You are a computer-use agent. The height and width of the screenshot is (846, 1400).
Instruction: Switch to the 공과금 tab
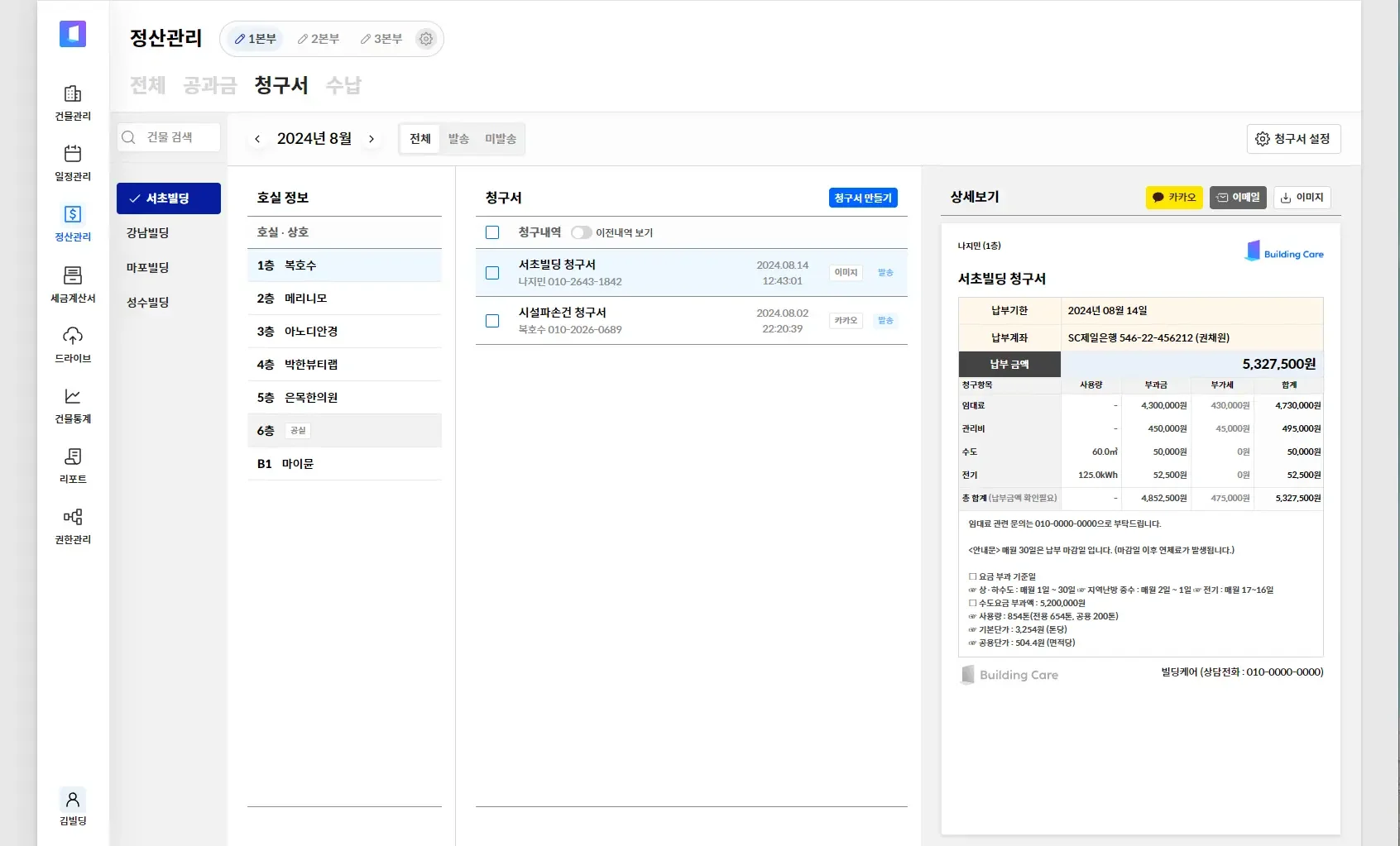210,85
